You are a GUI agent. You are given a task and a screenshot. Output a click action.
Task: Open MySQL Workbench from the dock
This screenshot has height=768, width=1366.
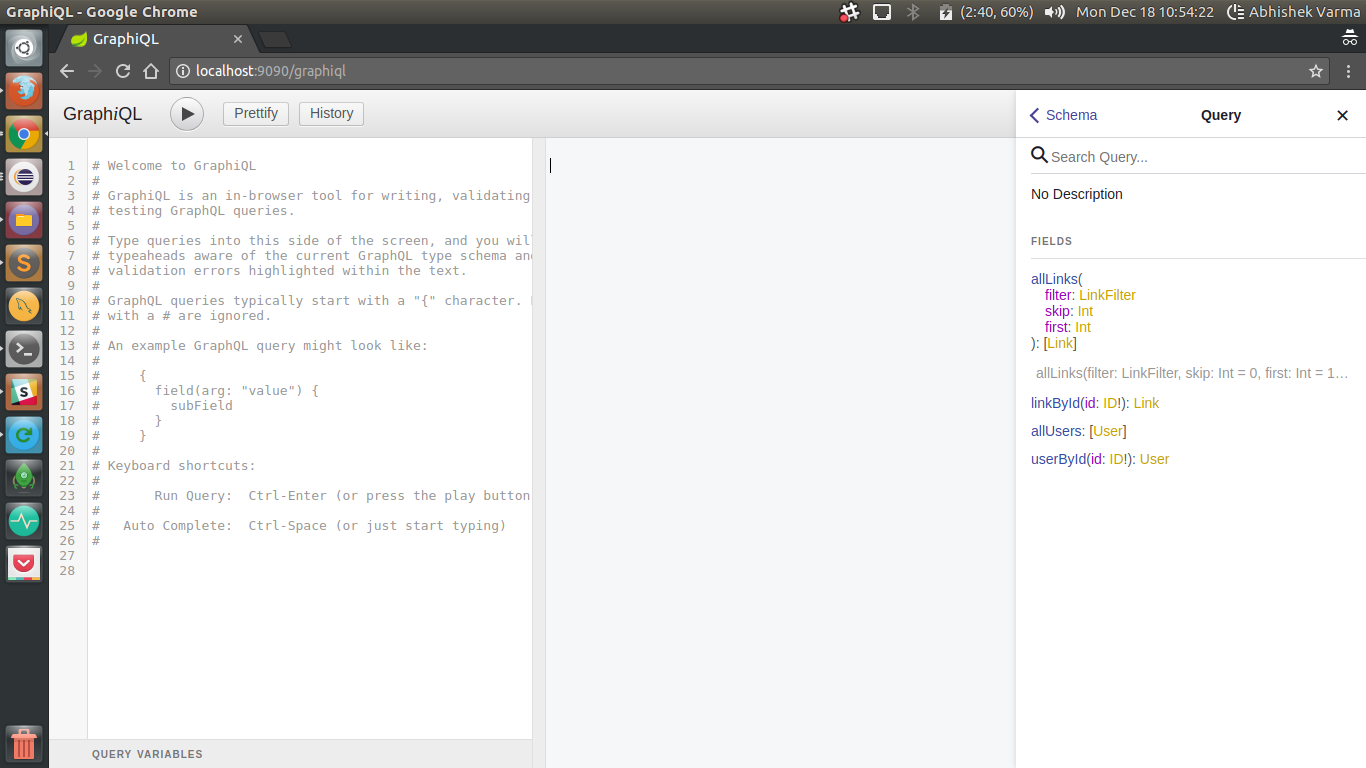[x=24, y=306]
